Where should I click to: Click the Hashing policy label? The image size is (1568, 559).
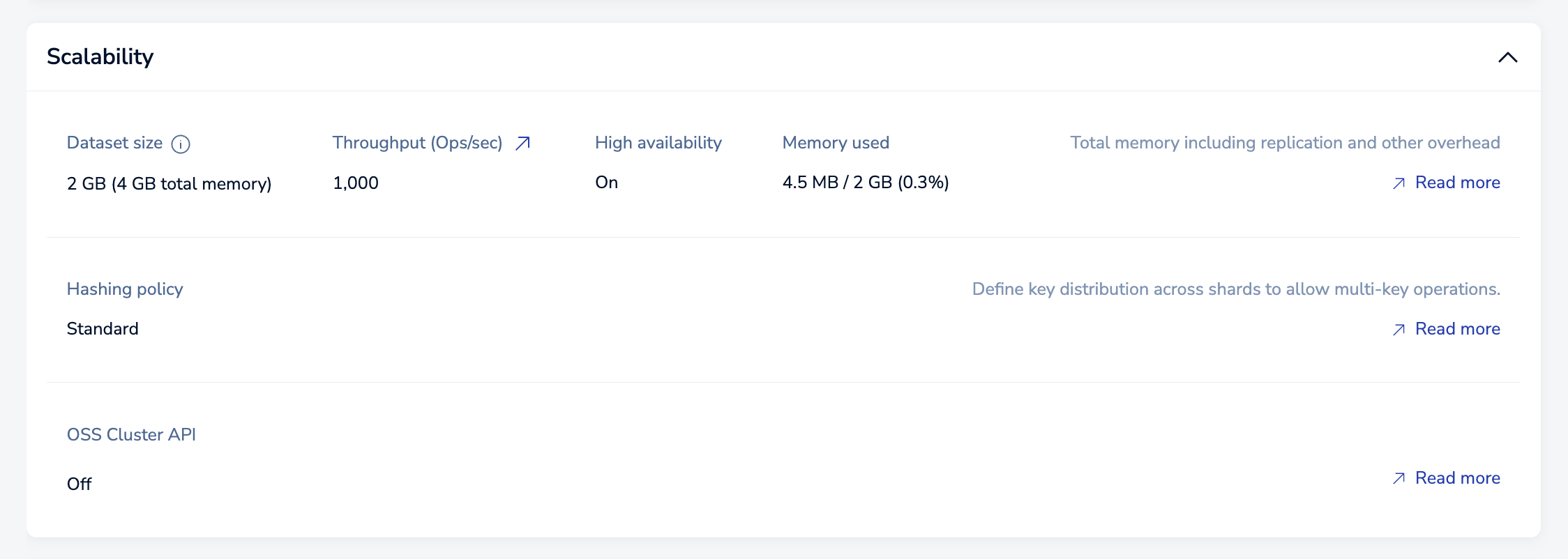click(125, 289)
